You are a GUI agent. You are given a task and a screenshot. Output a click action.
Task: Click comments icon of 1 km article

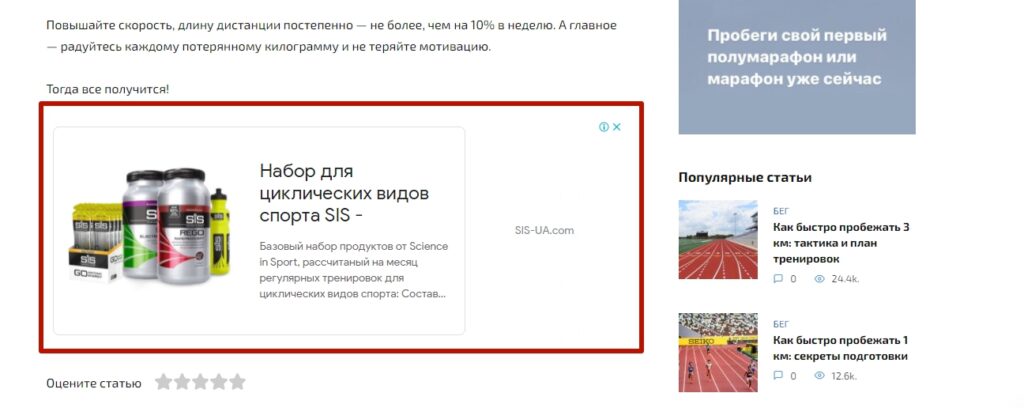click(778, 376)
